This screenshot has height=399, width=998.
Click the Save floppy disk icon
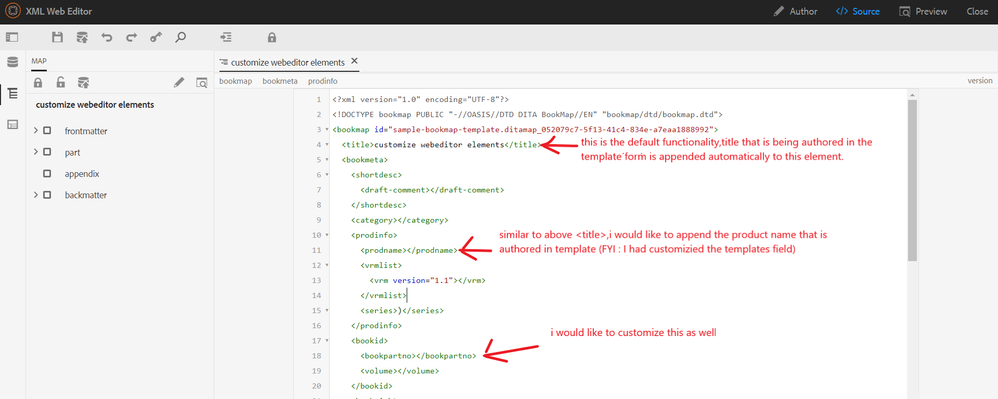pos(57,38)
